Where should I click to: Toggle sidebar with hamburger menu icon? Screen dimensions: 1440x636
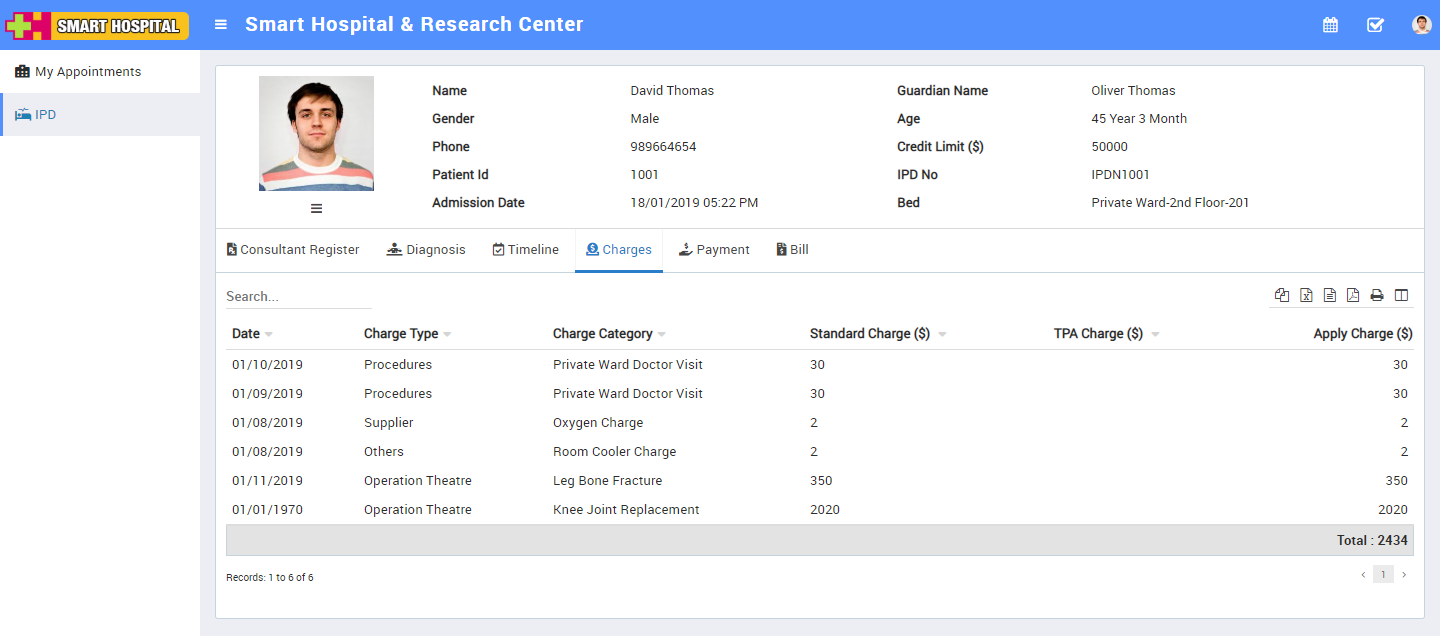(x=221, y=25)
